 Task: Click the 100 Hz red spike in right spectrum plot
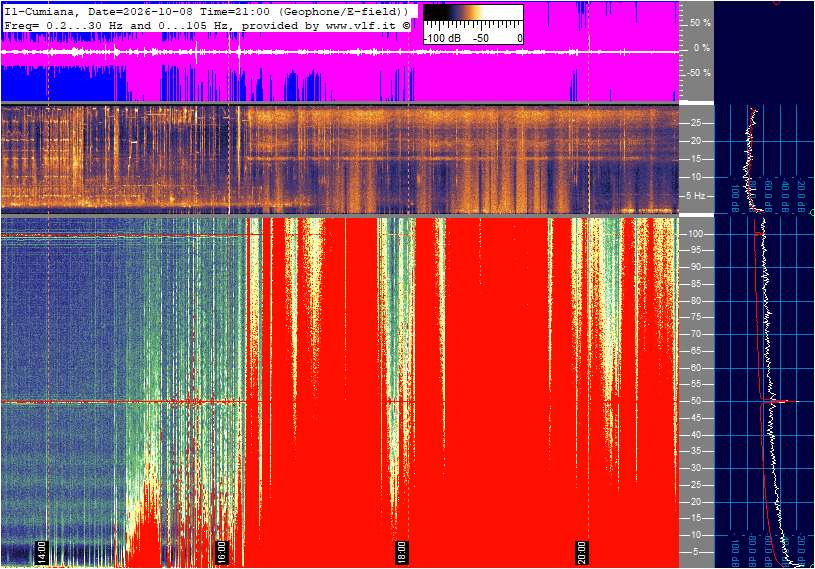click(x=759, y=234)
